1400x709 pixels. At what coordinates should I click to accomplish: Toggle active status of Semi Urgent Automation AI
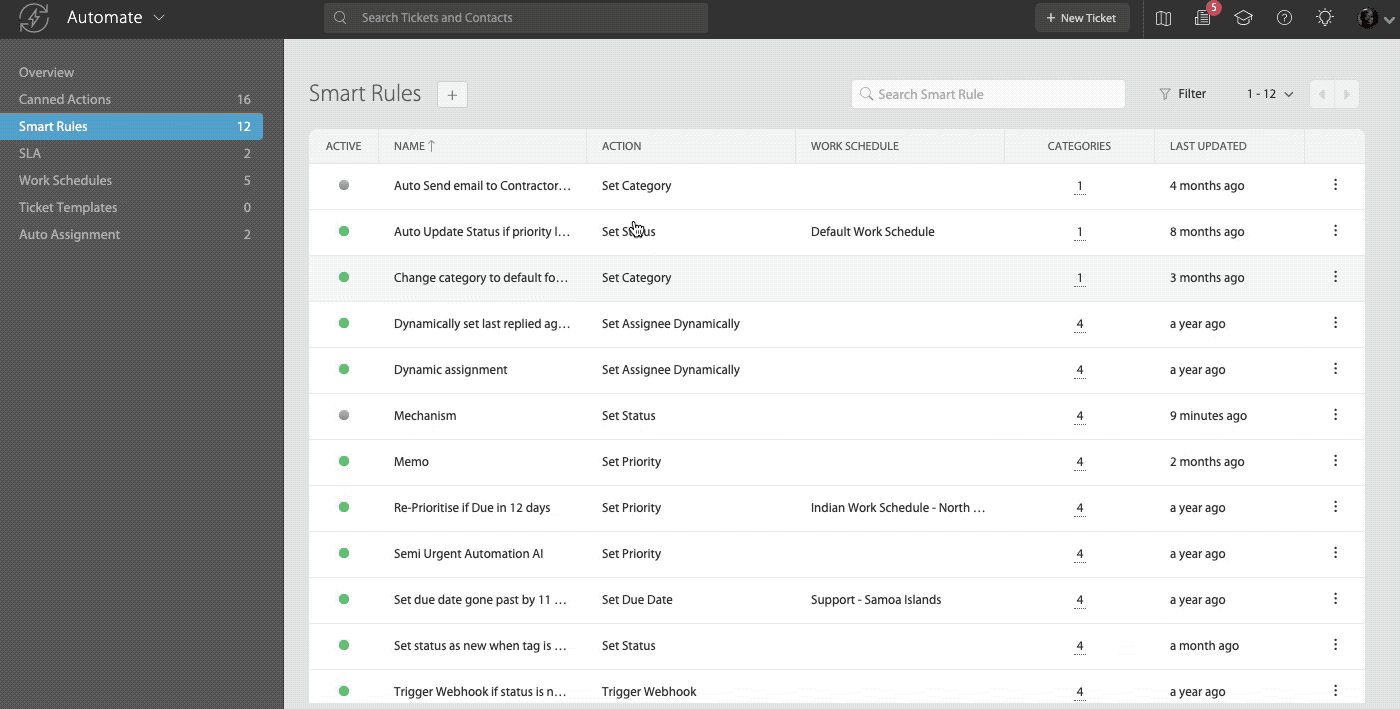coord(344,553)
